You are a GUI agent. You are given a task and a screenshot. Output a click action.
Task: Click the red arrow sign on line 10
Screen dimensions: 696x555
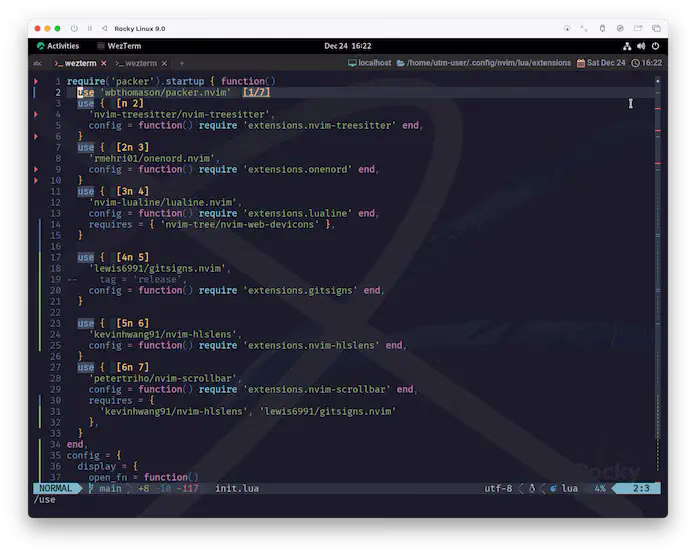point(36,180)
